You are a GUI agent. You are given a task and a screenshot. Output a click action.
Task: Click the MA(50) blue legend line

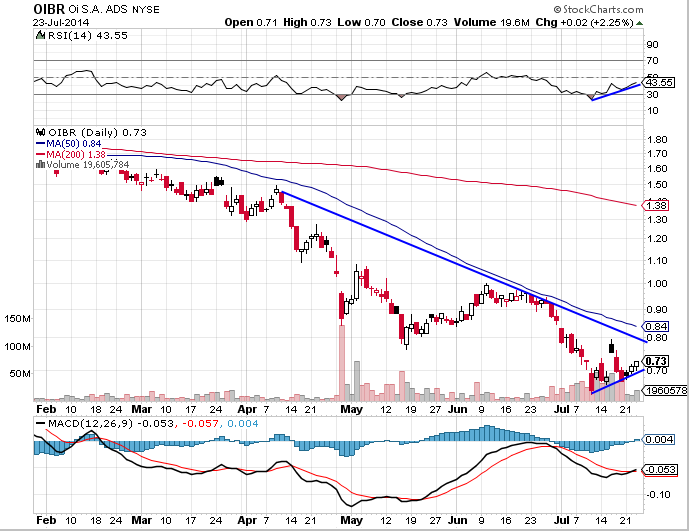[x=40, y=144]
